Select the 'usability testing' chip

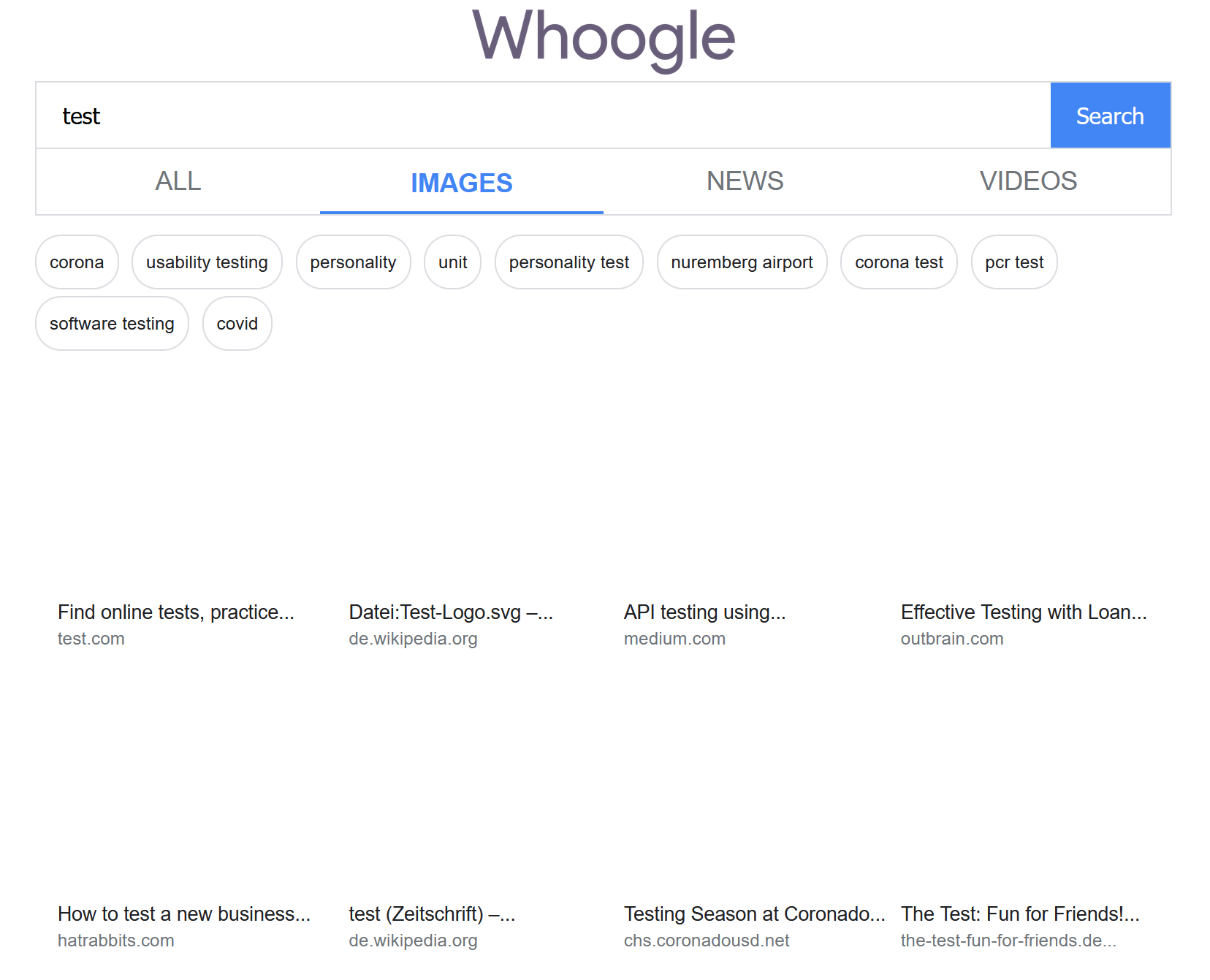207,262
